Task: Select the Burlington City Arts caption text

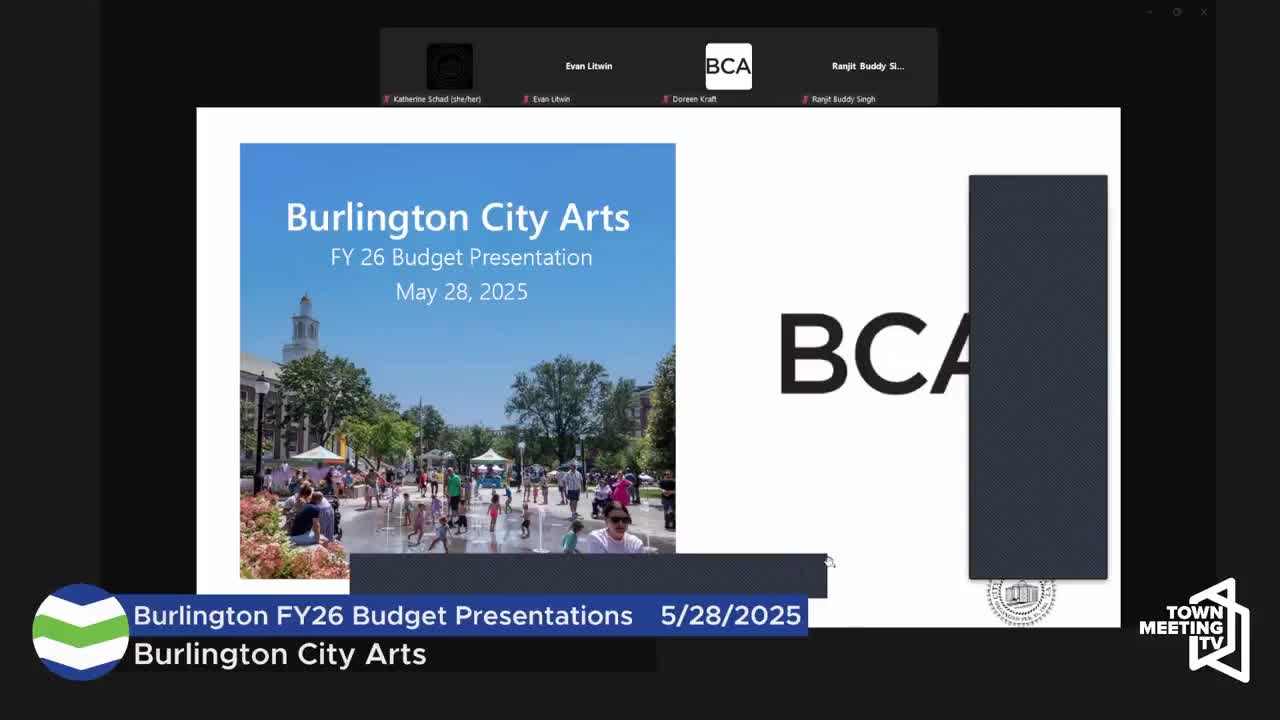Action: 281,655
